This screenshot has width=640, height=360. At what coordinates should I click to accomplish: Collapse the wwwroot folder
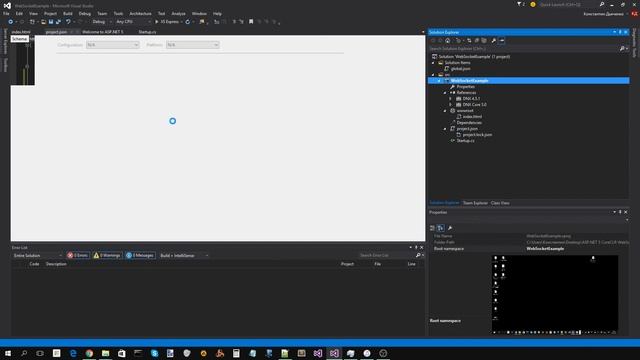tap(445, 111)
